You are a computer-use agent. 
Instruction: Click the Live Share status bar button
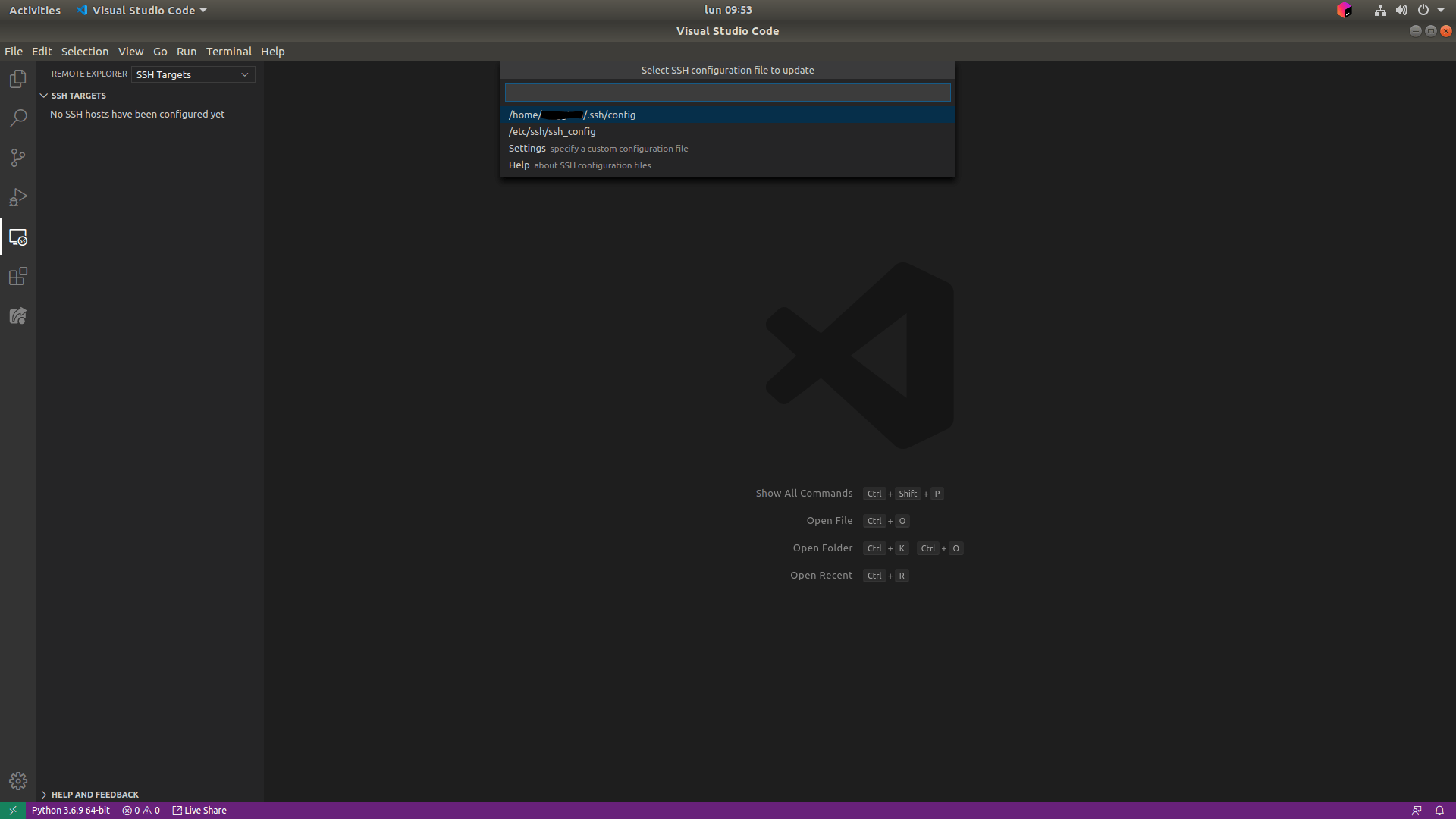[199, 811]
